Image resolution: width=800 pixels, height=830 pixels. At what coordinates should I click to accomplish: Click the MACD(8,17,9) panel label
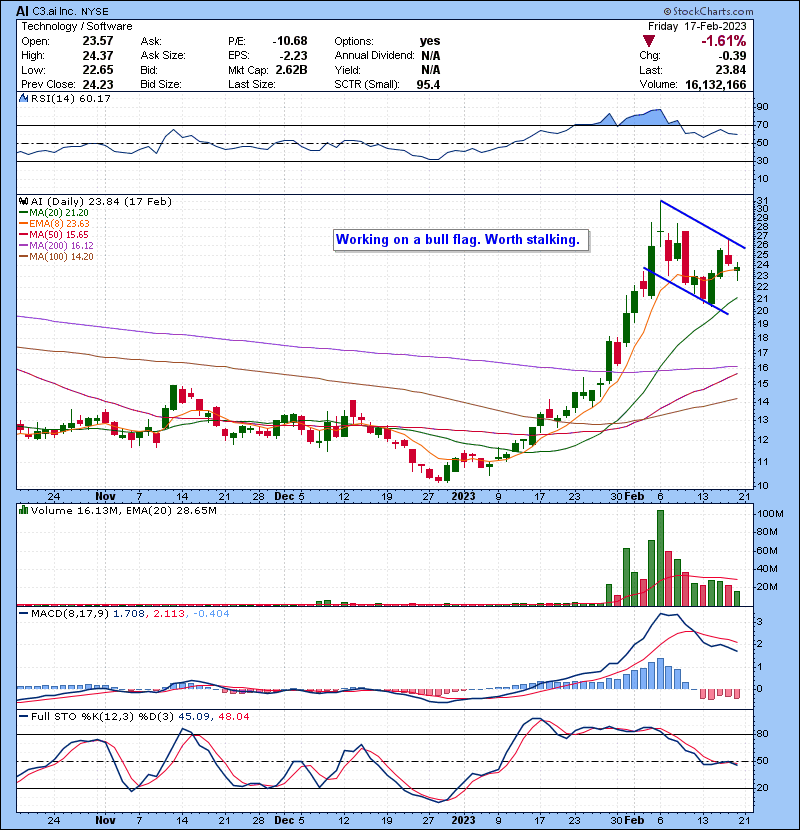70,614
